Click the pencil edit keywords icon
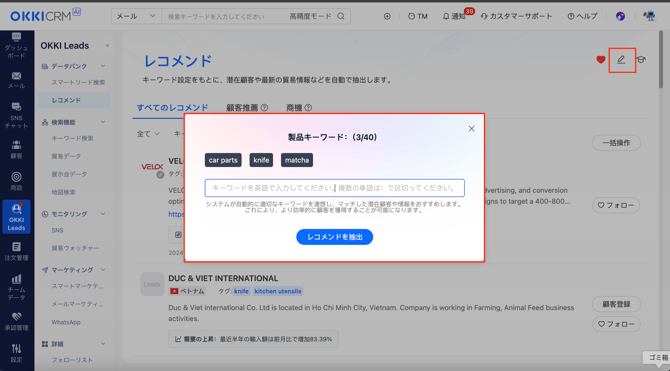 tap(621, 60)
